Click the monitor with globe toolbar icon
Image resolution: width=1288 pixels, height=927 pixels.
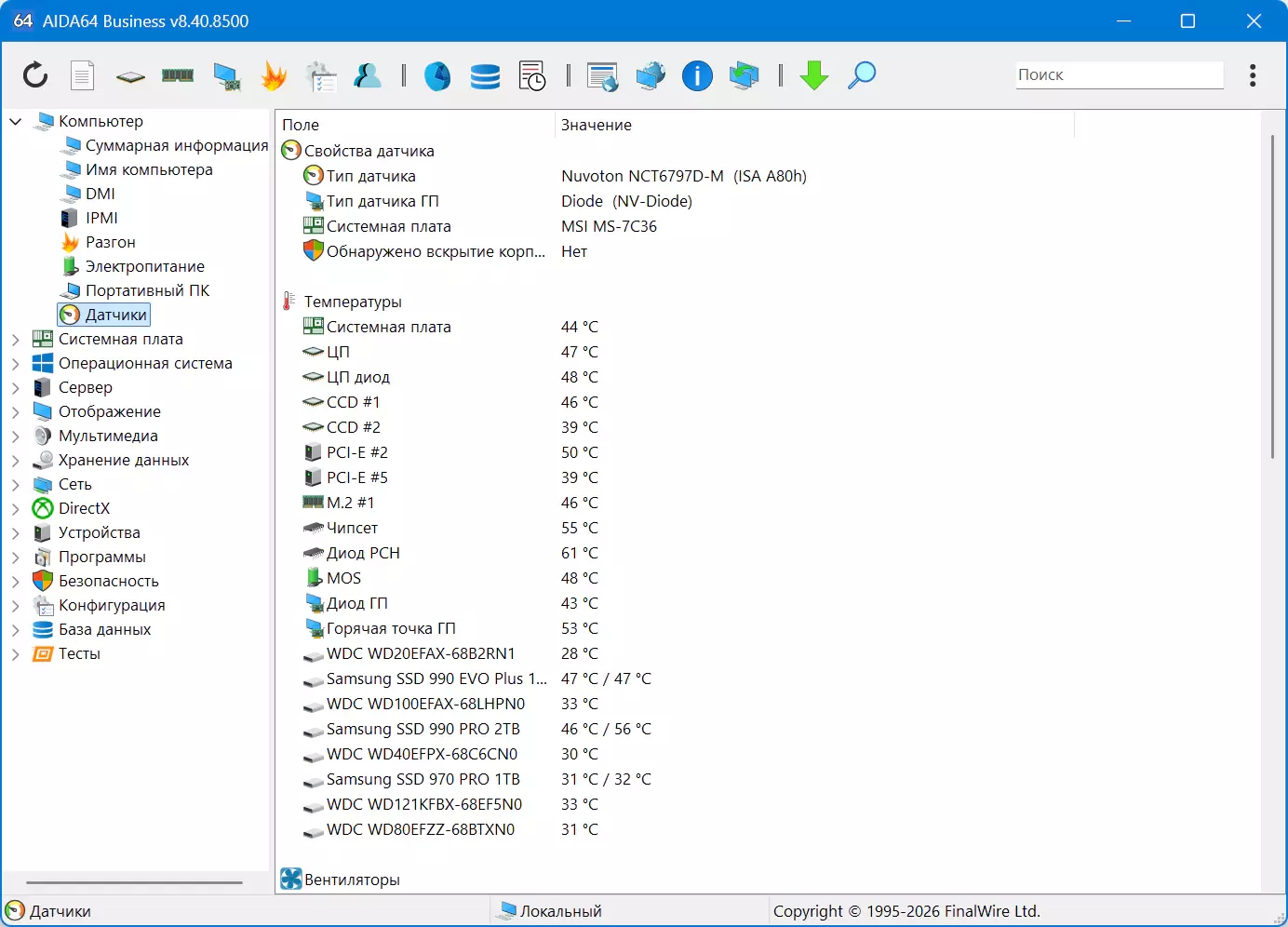pyautogui.click(x=651, y=75)
